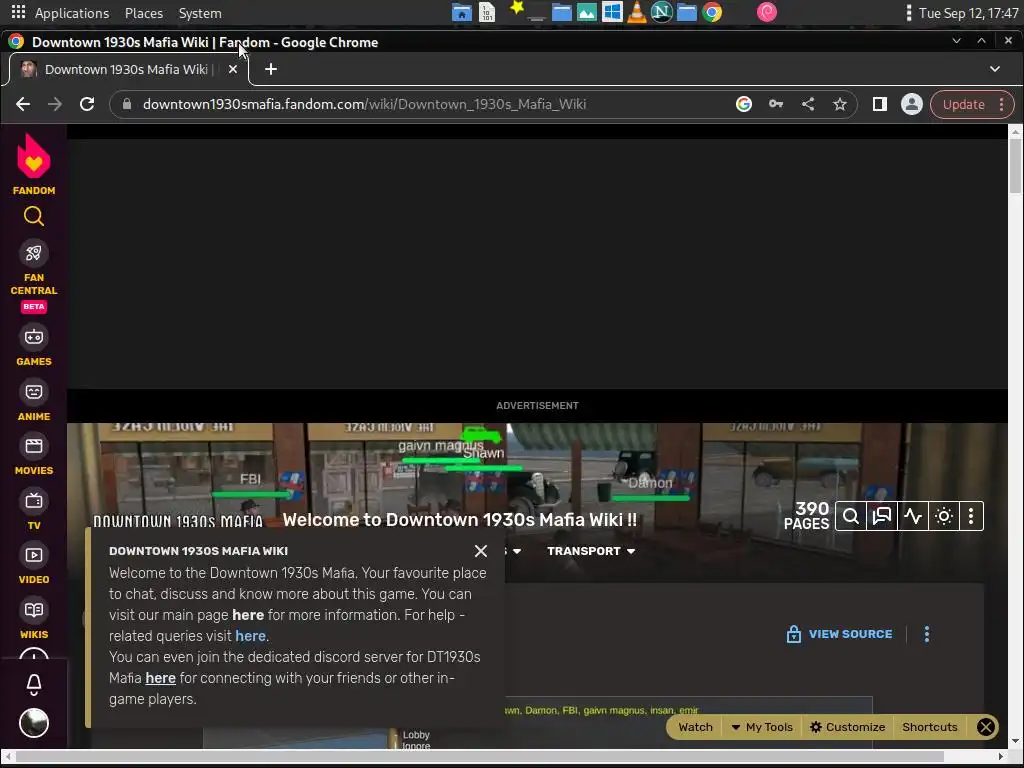Click the vertical page scrollbar thumb
This screenshot has height=768, width=1024.
tap(1015, 165)
